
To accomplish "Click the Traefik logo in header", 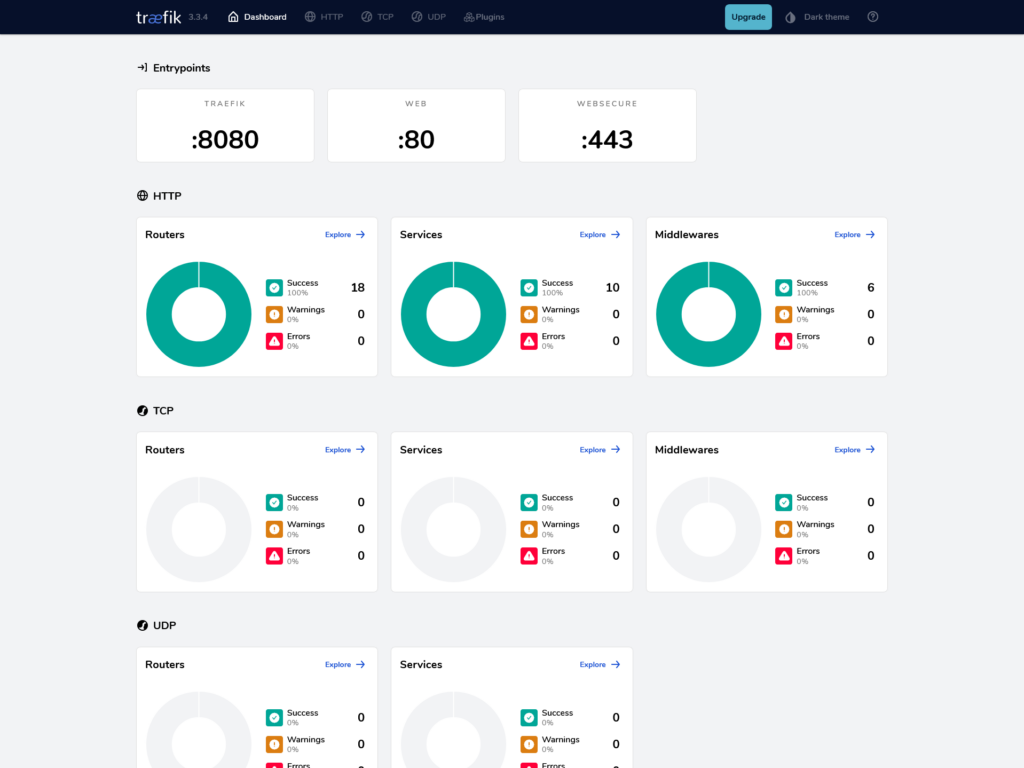I will pos(159,17).
